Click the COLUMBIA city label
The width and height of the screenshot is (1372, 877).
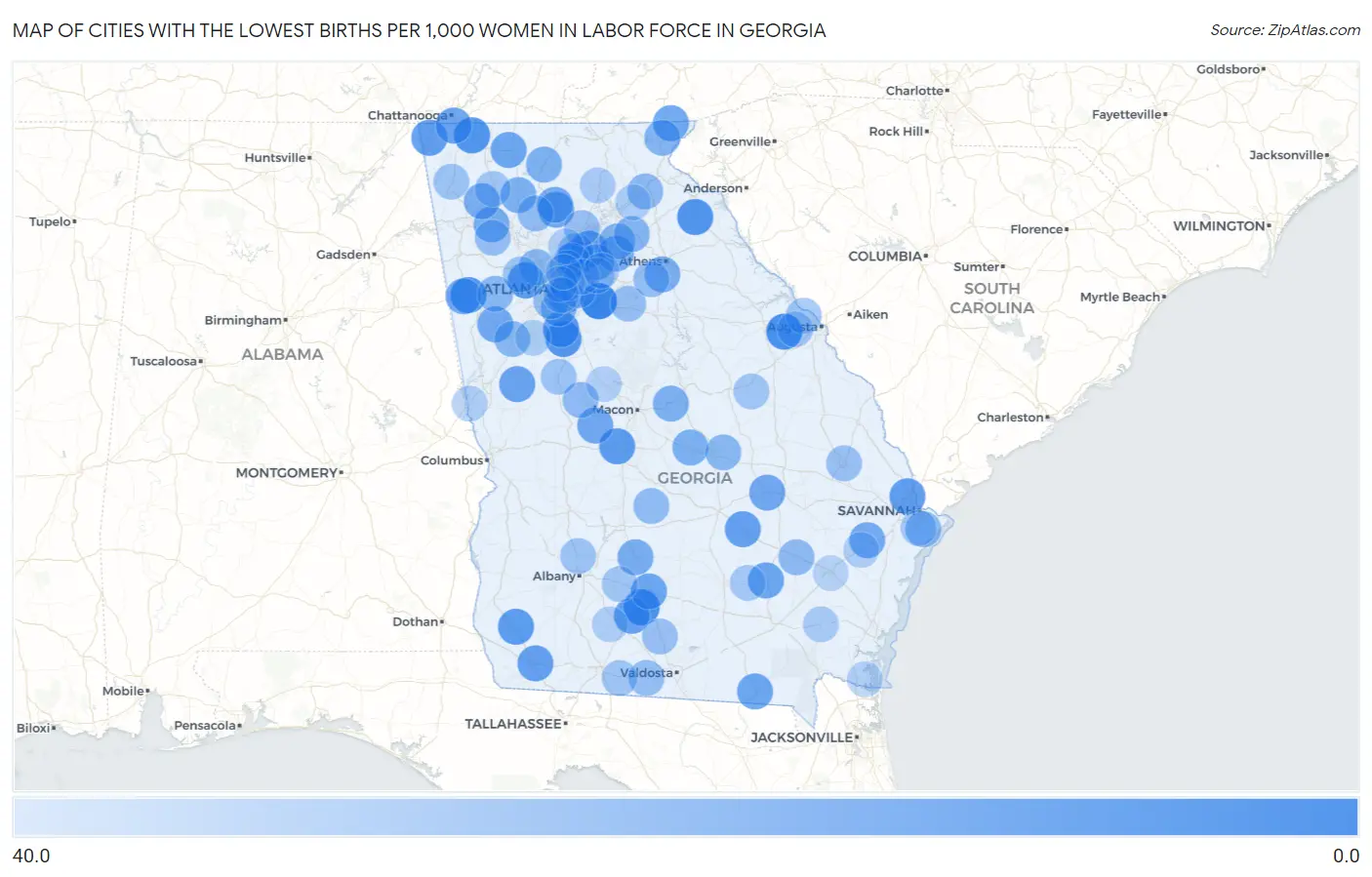tap(885, 257)
